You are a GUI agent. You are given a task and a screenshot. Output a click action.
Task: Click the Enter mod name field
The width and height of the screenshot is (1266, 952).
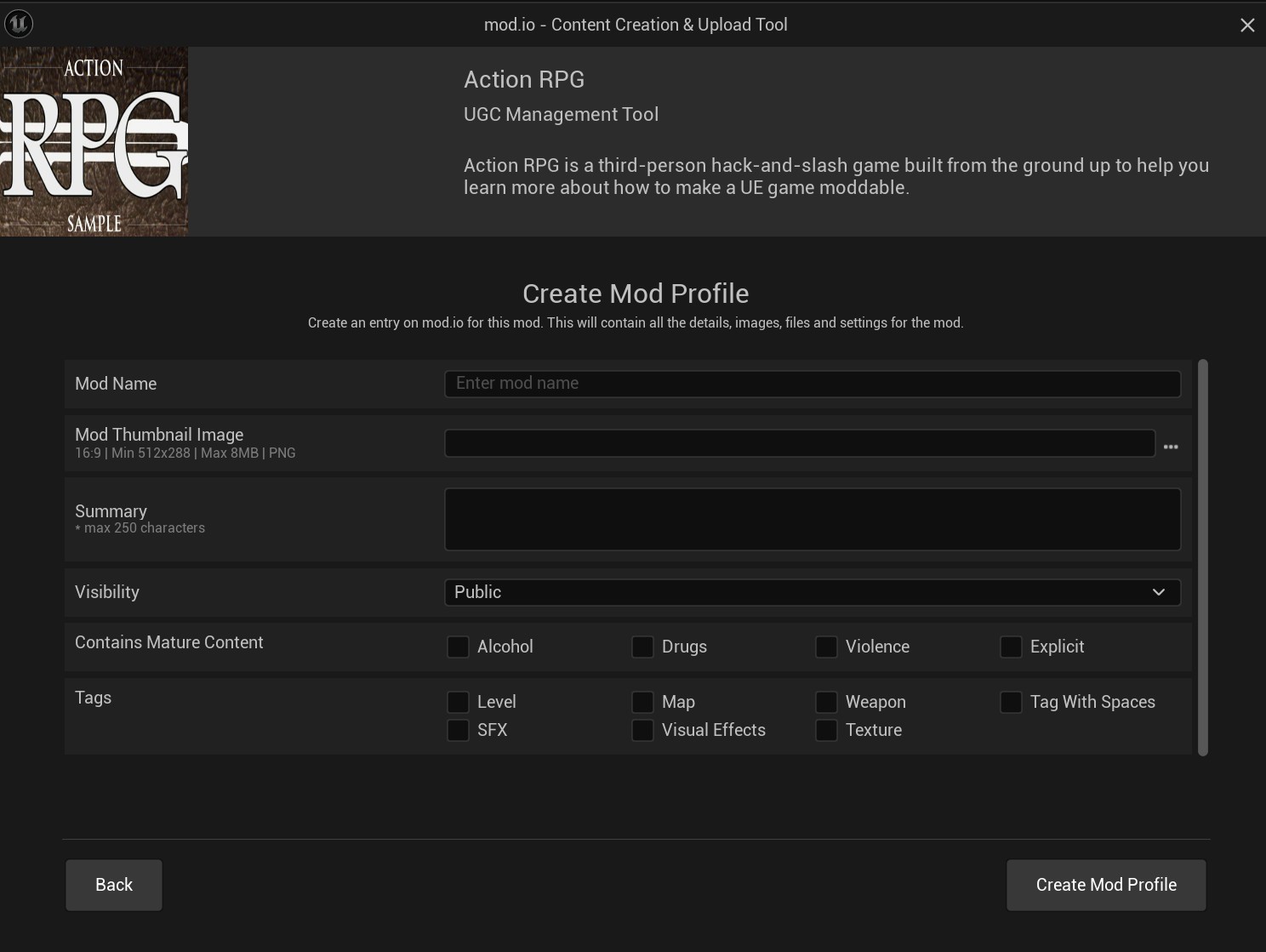coord(812,384)
